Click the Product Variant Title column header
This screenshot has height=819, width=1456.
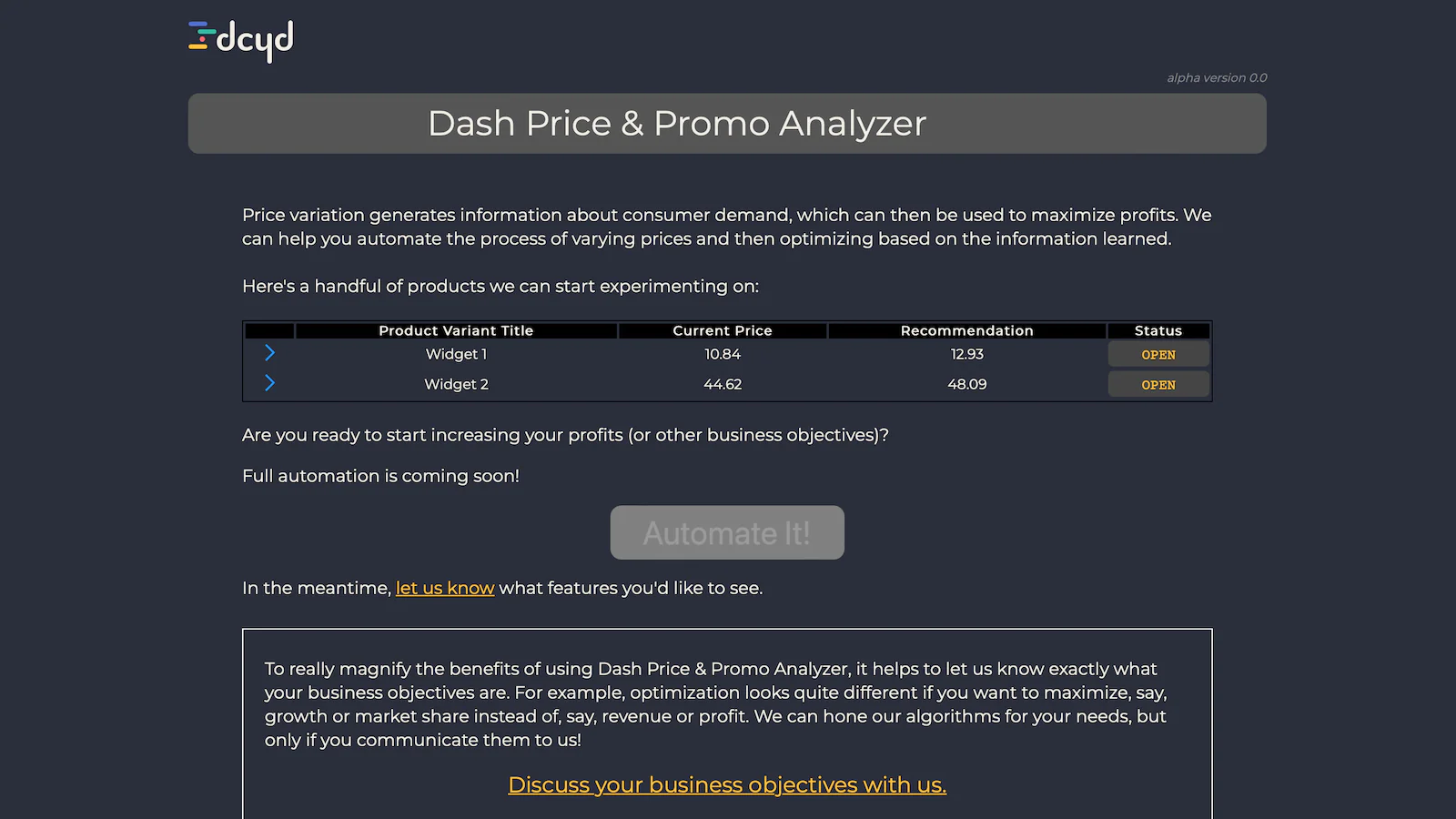coord(456,330)
